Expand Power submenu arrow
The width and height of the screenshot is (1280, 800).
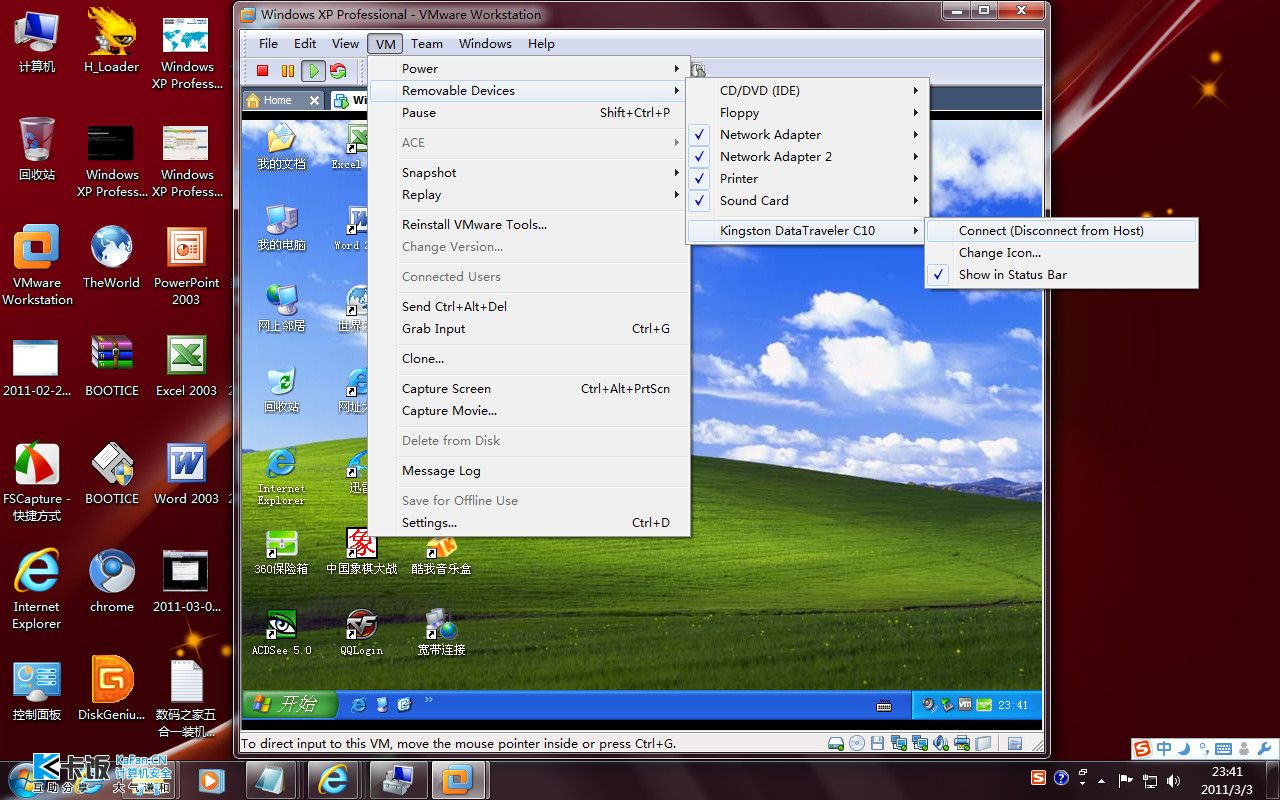click(x=677, y=68)
